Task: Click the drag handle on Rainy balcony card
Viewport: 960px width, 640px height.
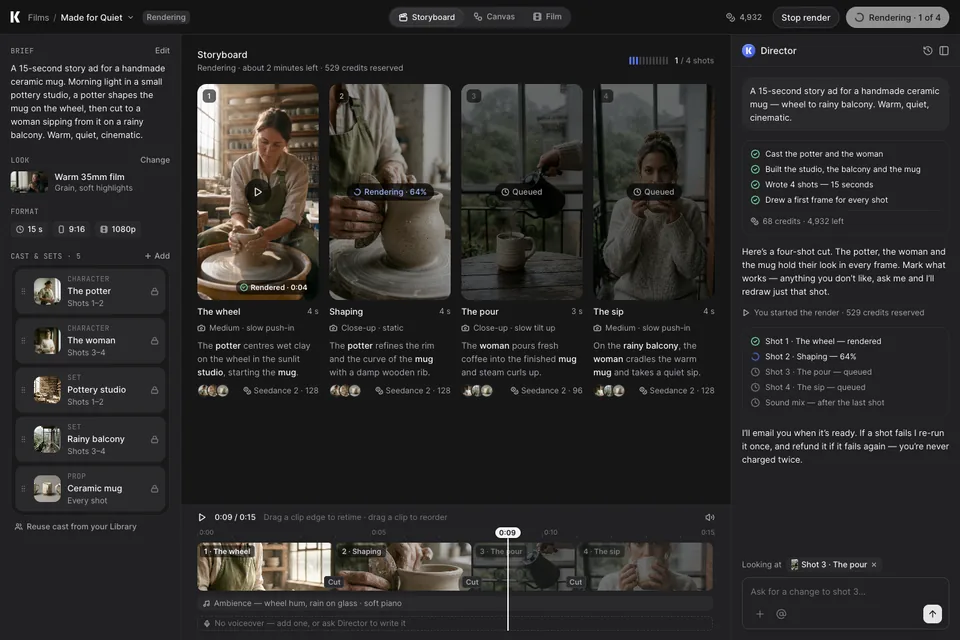Action: pos(23,439)
